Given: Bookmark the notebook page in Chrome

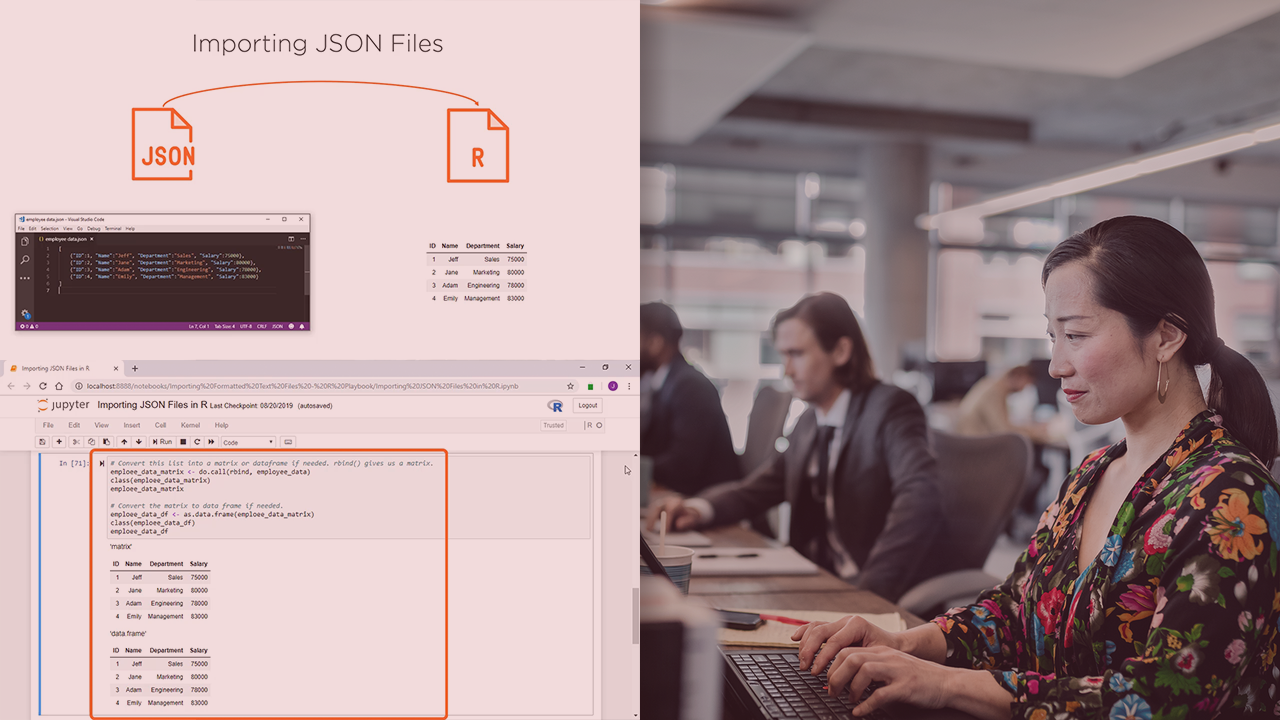Looking at the screenshot, I should (570, 386).
